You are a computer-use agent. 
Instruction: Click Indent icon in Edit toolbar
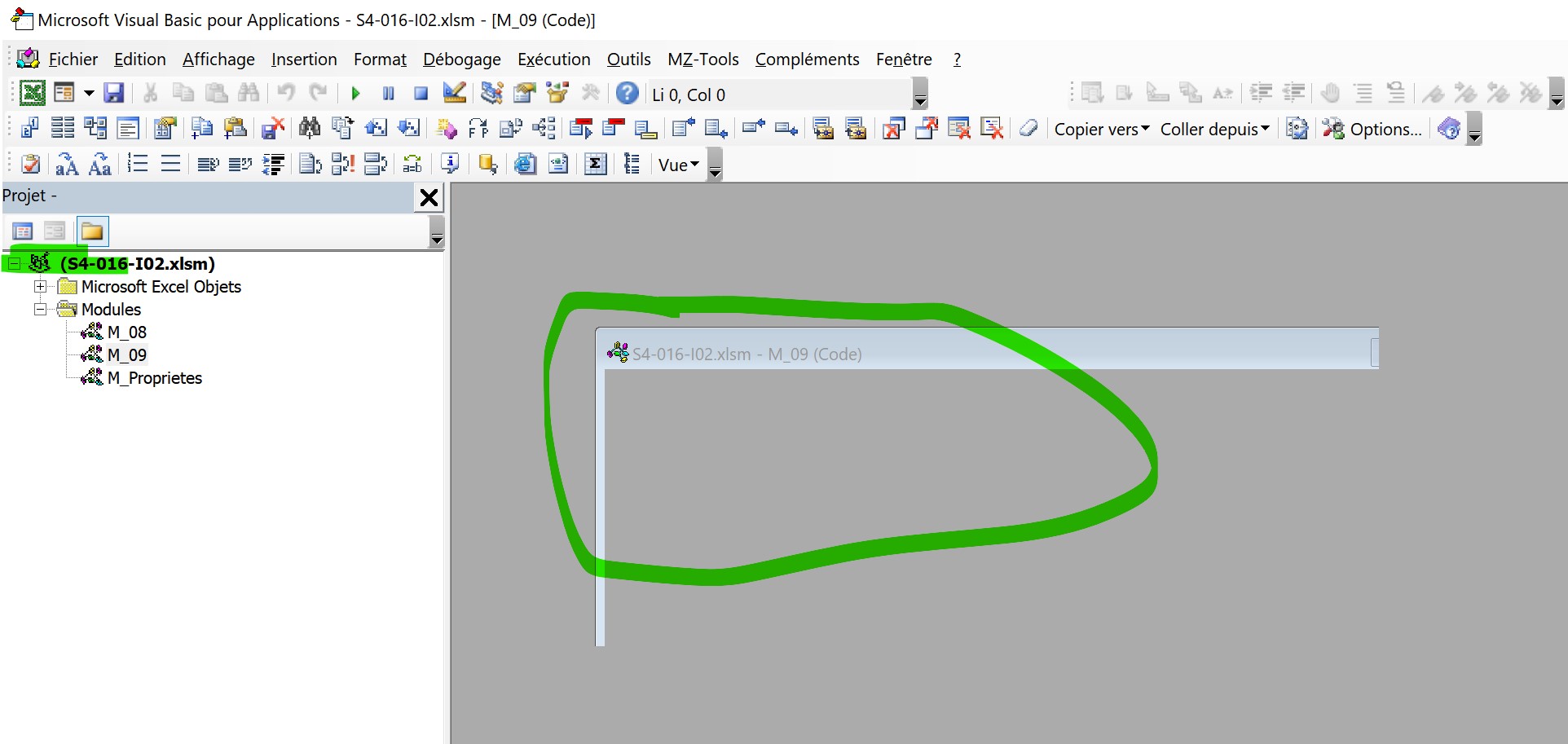[x=1261, y=93]
